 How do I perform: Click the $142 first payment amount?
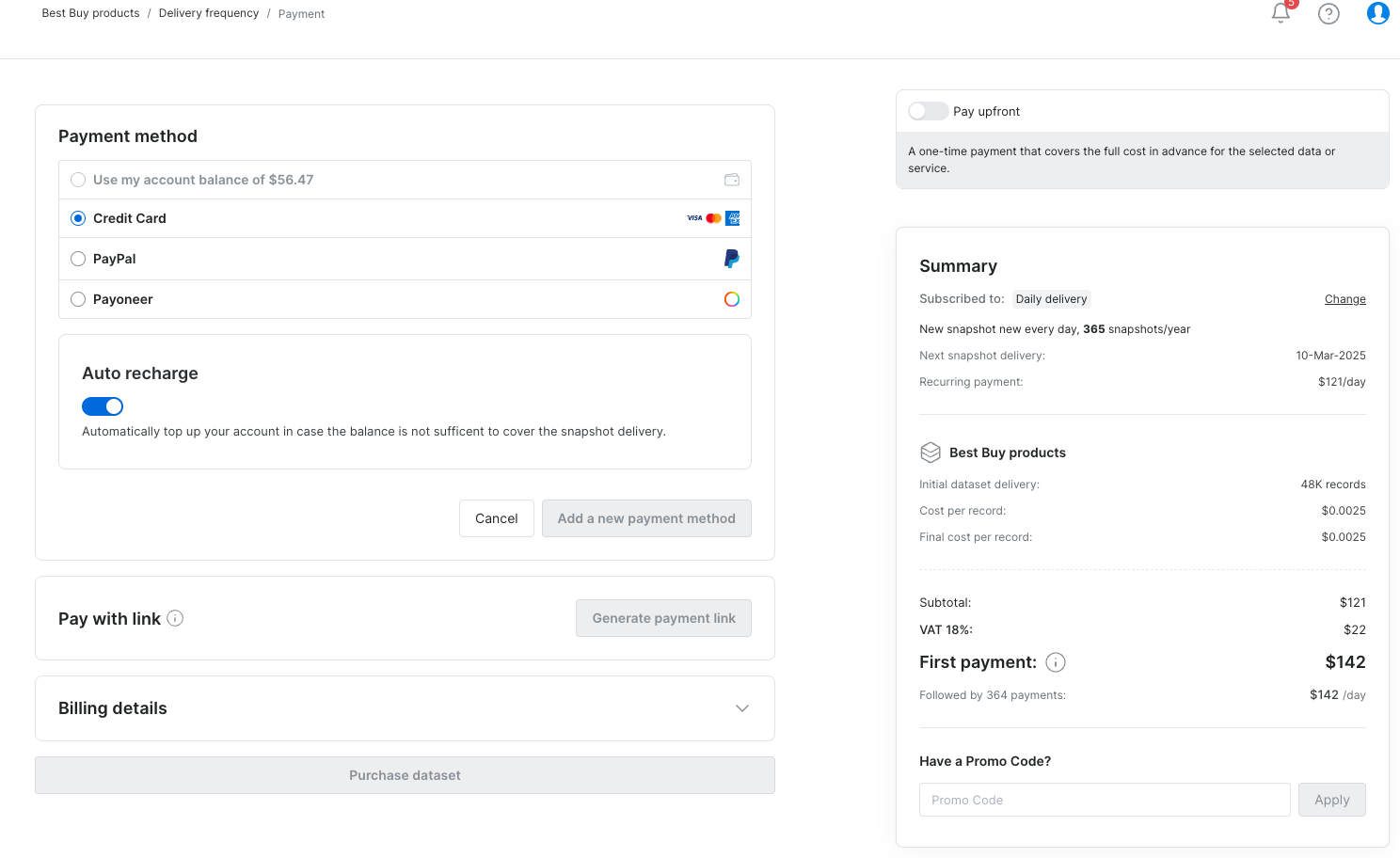pos(1345,662)
